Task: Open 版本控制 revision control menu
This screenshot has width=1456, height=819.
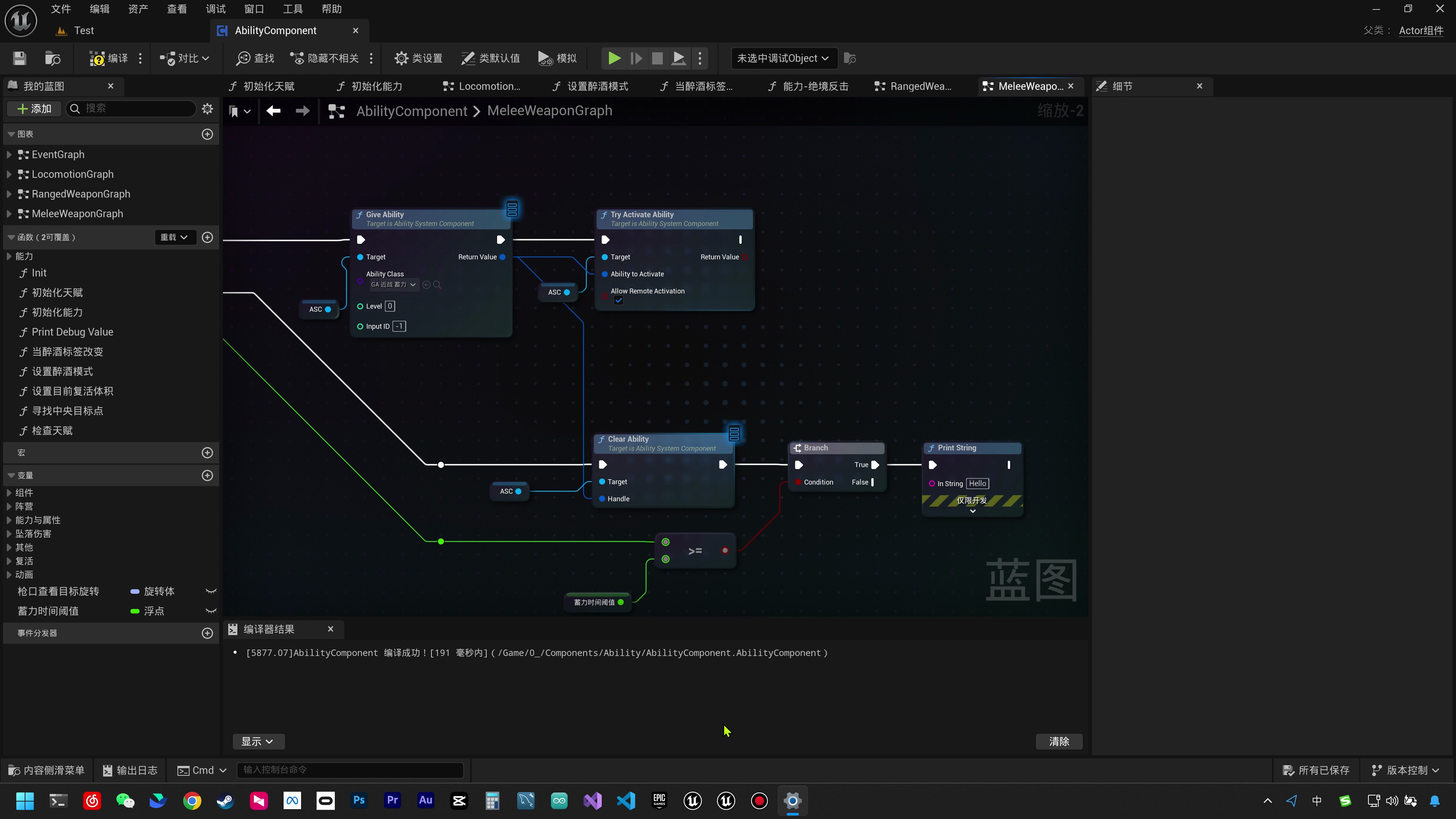Action: click(1405, 770)
